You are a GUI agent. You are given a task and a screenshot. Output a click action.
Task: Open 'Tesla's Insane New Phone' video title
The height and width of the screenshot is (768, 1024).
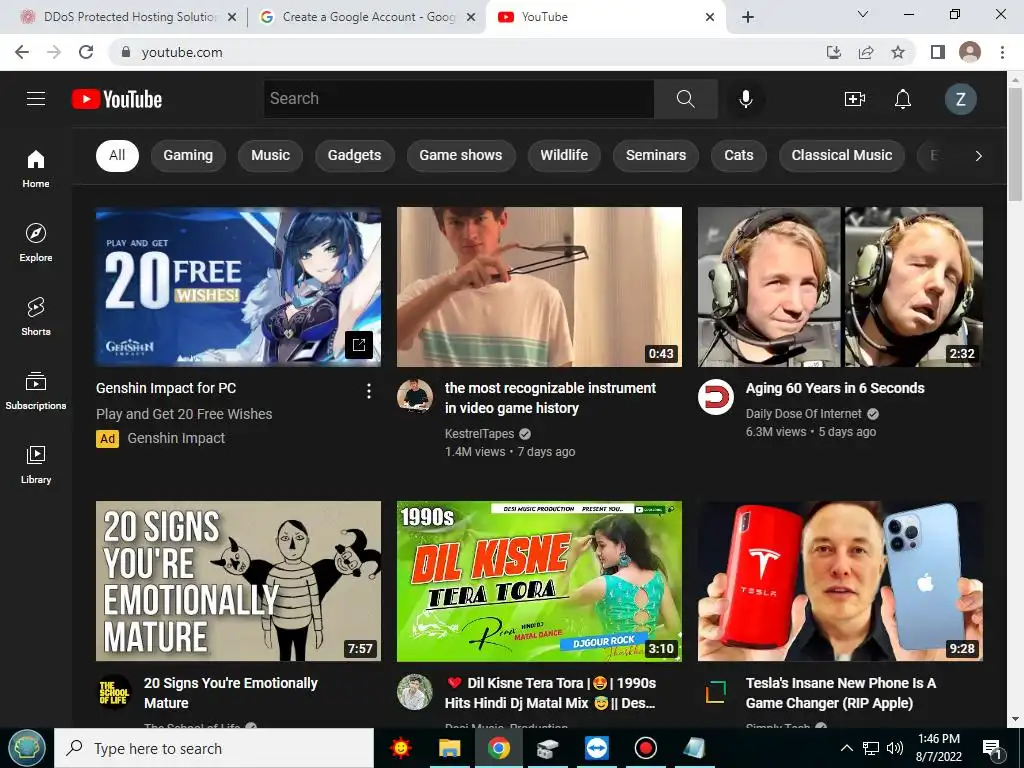[x=841, y=693]
